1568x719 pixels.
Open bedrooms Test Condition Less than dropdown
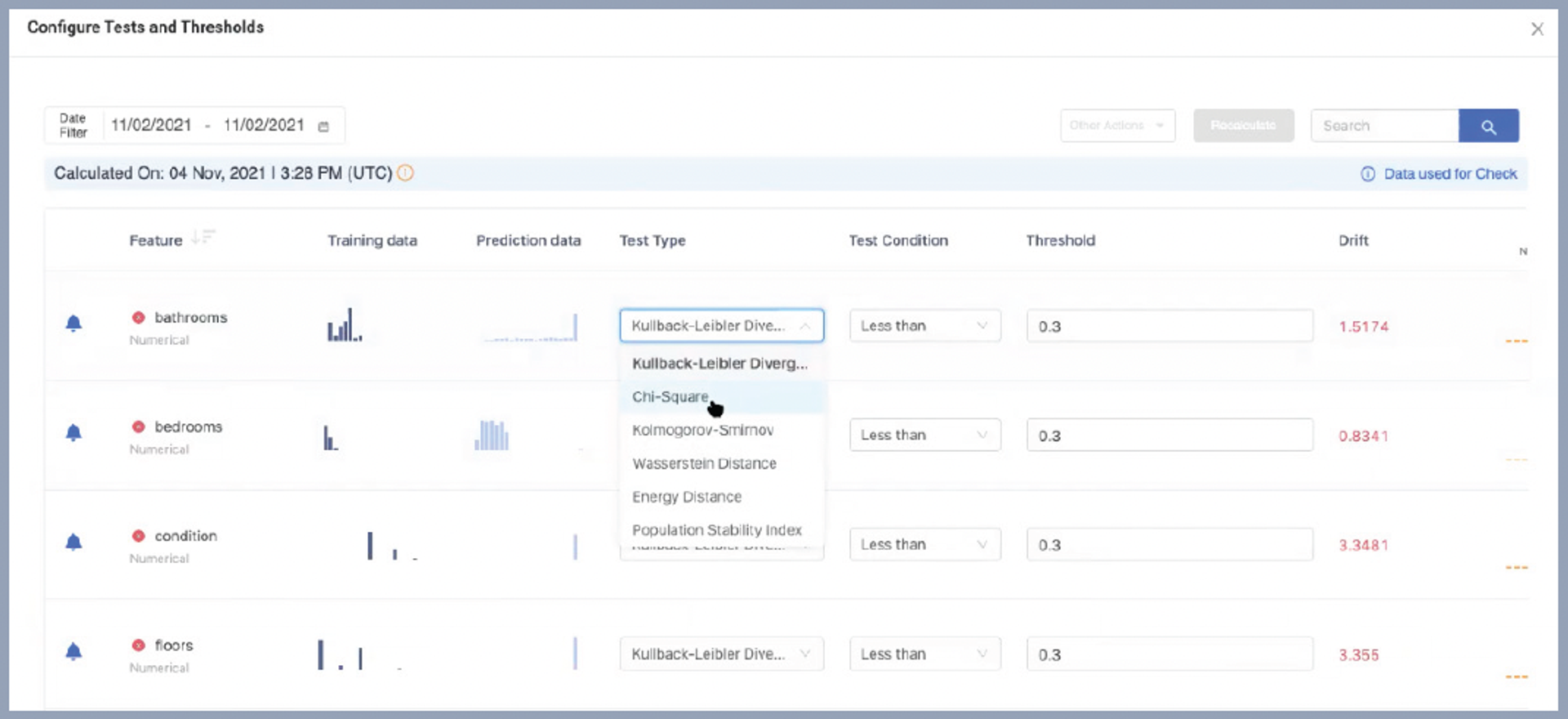tap(924, 435)
